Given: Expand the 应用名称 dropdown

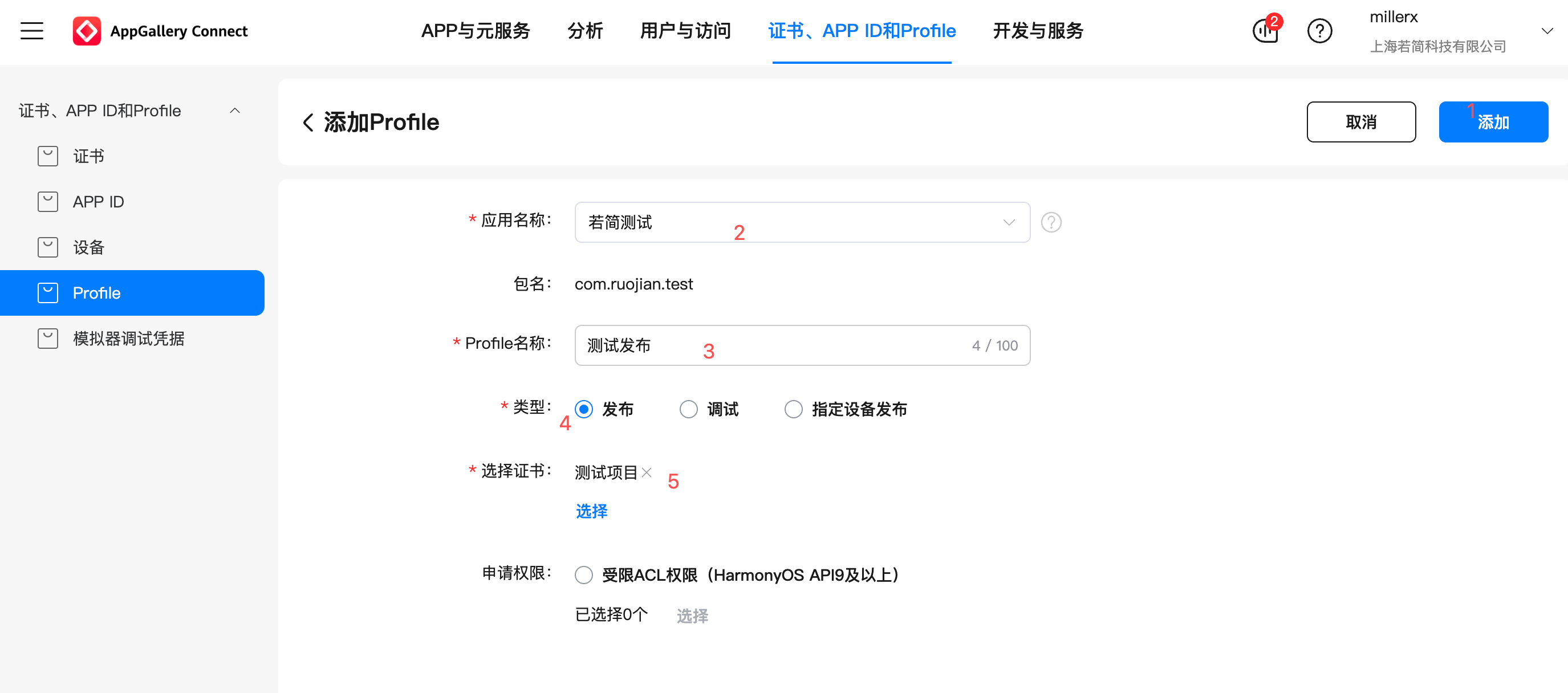Looking at the screenshot, I should (802, 222).
